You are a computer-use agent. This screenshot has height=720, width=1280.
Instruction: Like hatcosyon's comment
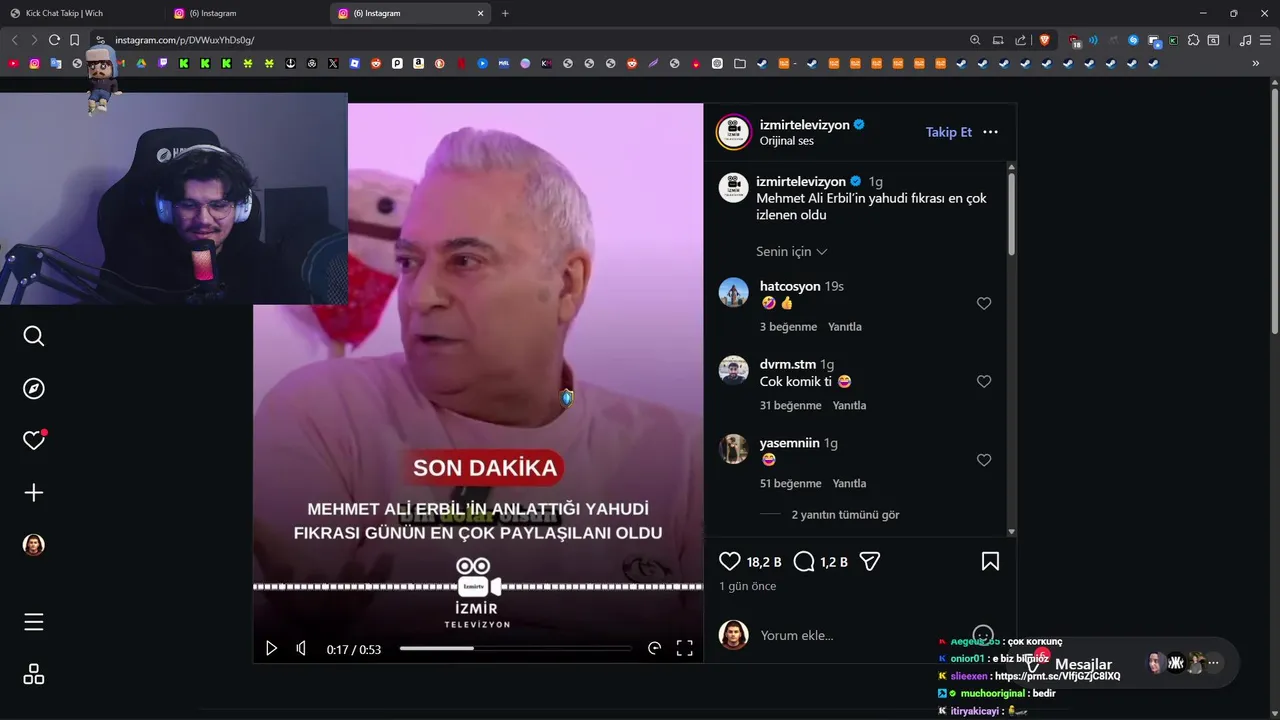pos(984,303)
